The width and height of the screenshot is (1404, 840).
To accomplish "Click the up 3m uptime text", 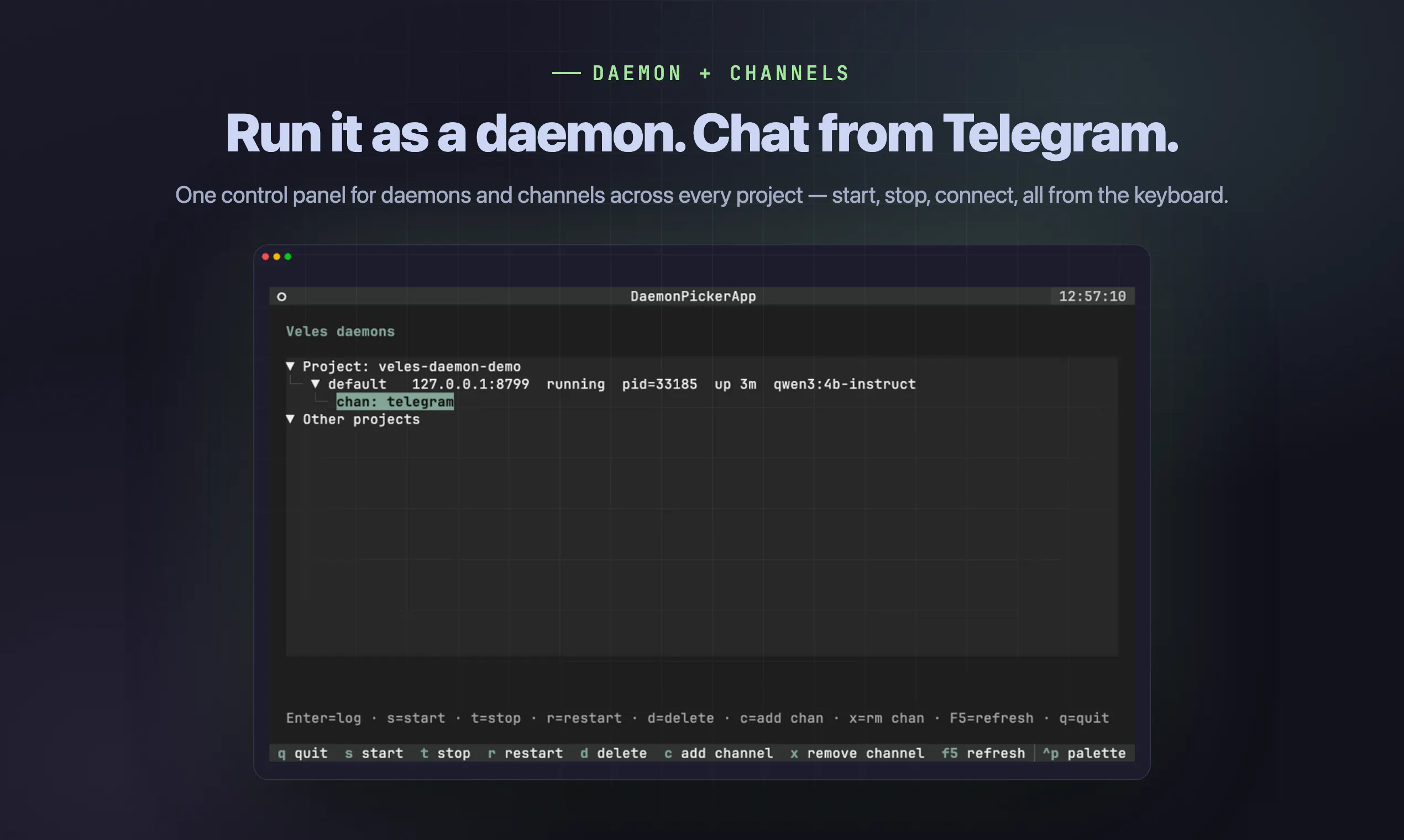I will point(735,384).
